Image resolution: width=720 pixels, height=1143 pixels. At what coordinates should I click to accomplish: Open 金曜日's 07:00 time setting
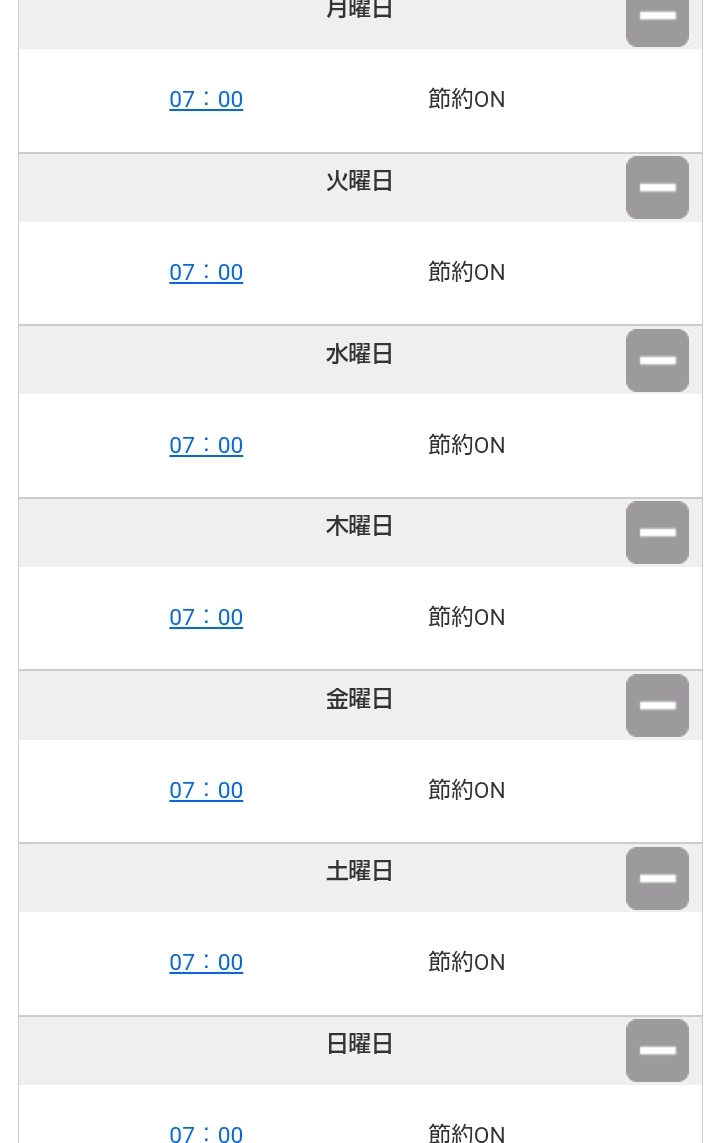point(206,790)
